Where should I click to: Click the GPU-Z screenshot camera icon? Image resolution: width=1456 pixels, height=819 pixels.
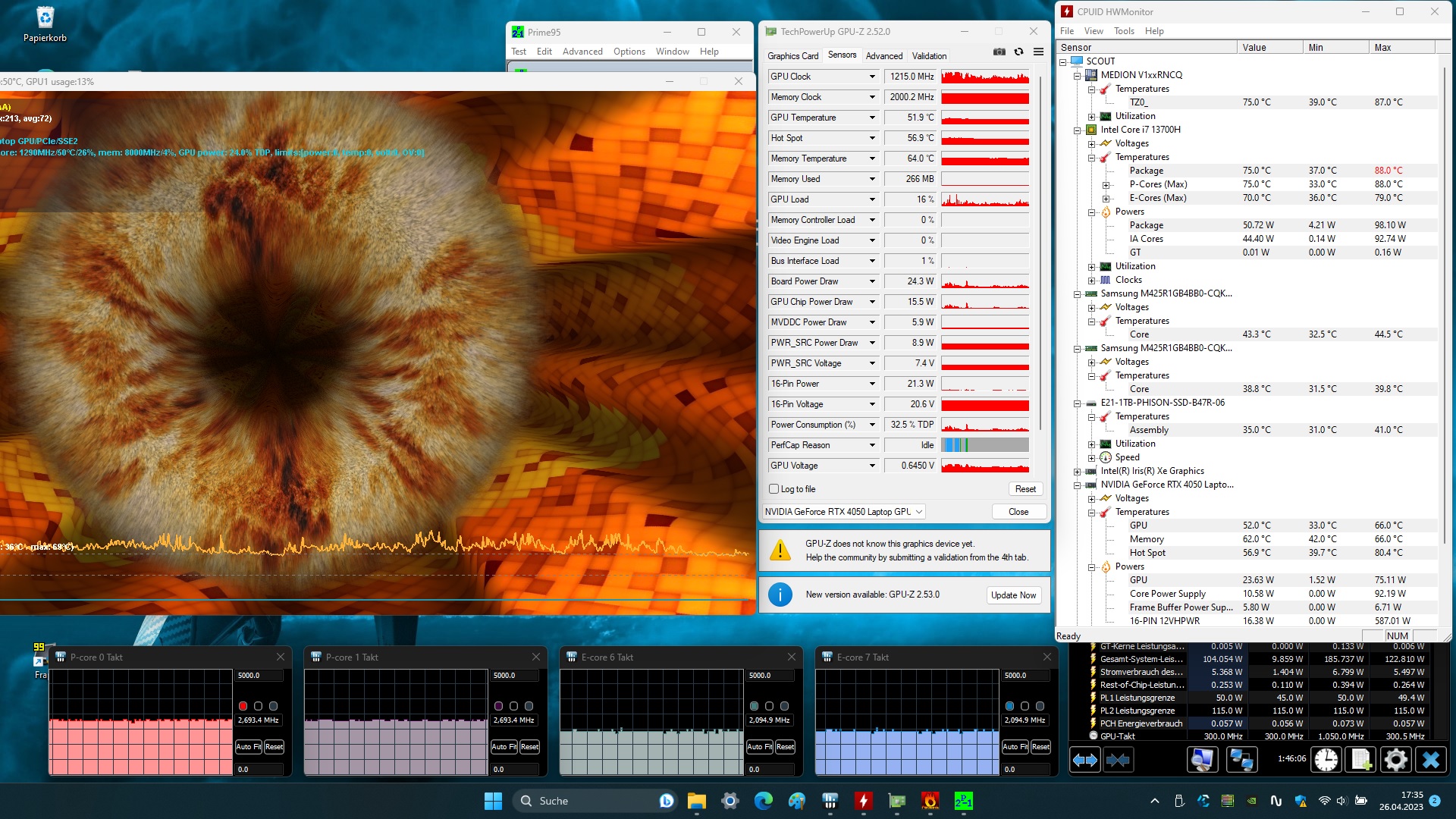999,52
